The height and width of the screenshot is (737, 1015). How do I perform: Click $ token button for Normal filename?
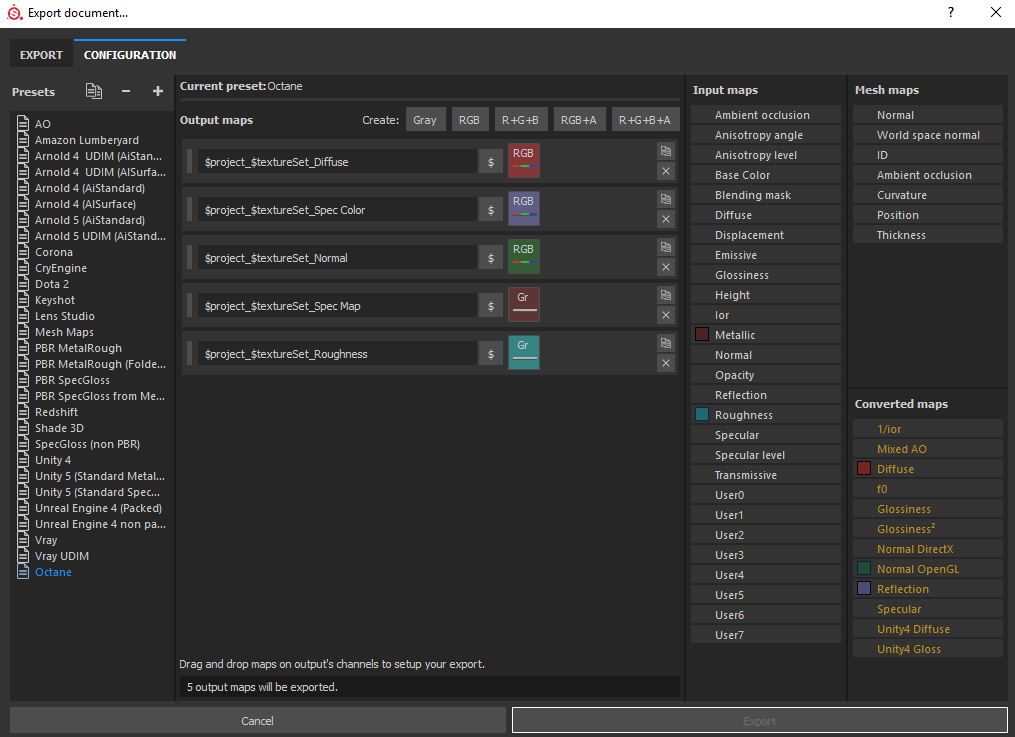(491, 258)
